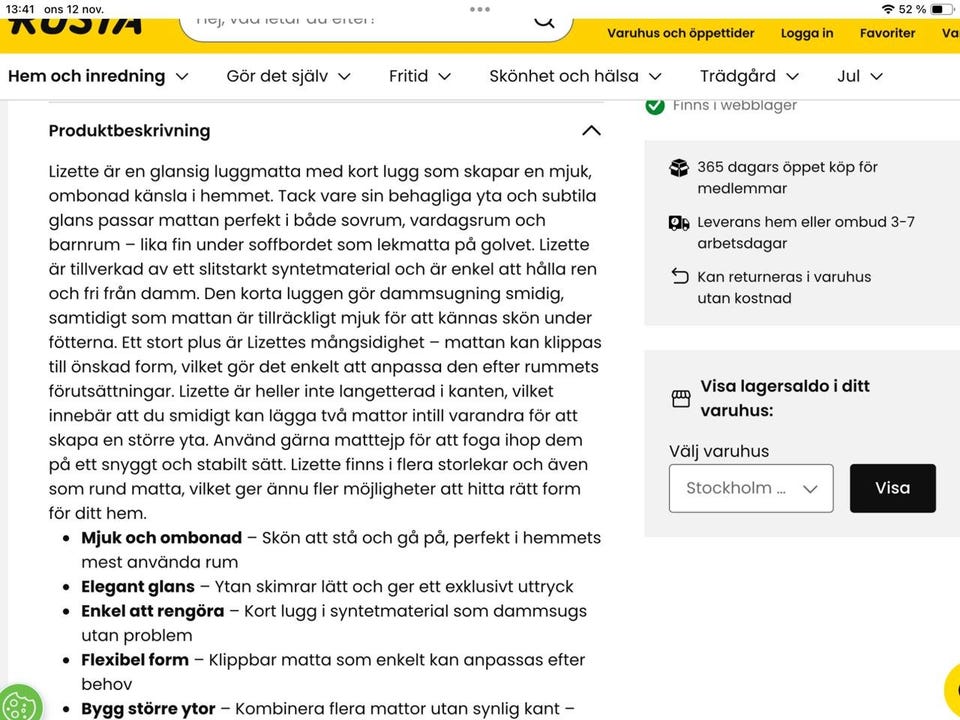Click the Logga in link
This screenshot has width=960, height=720.
point(807,33)
